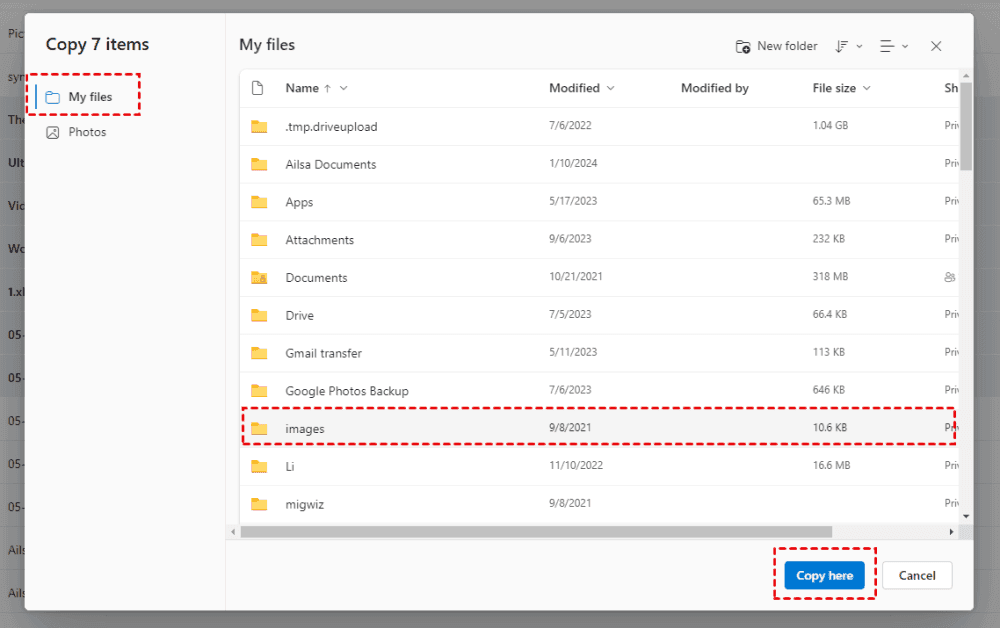1000x628 pixels.
Task: Open the Attachments folder name
Action: [320, 240]
